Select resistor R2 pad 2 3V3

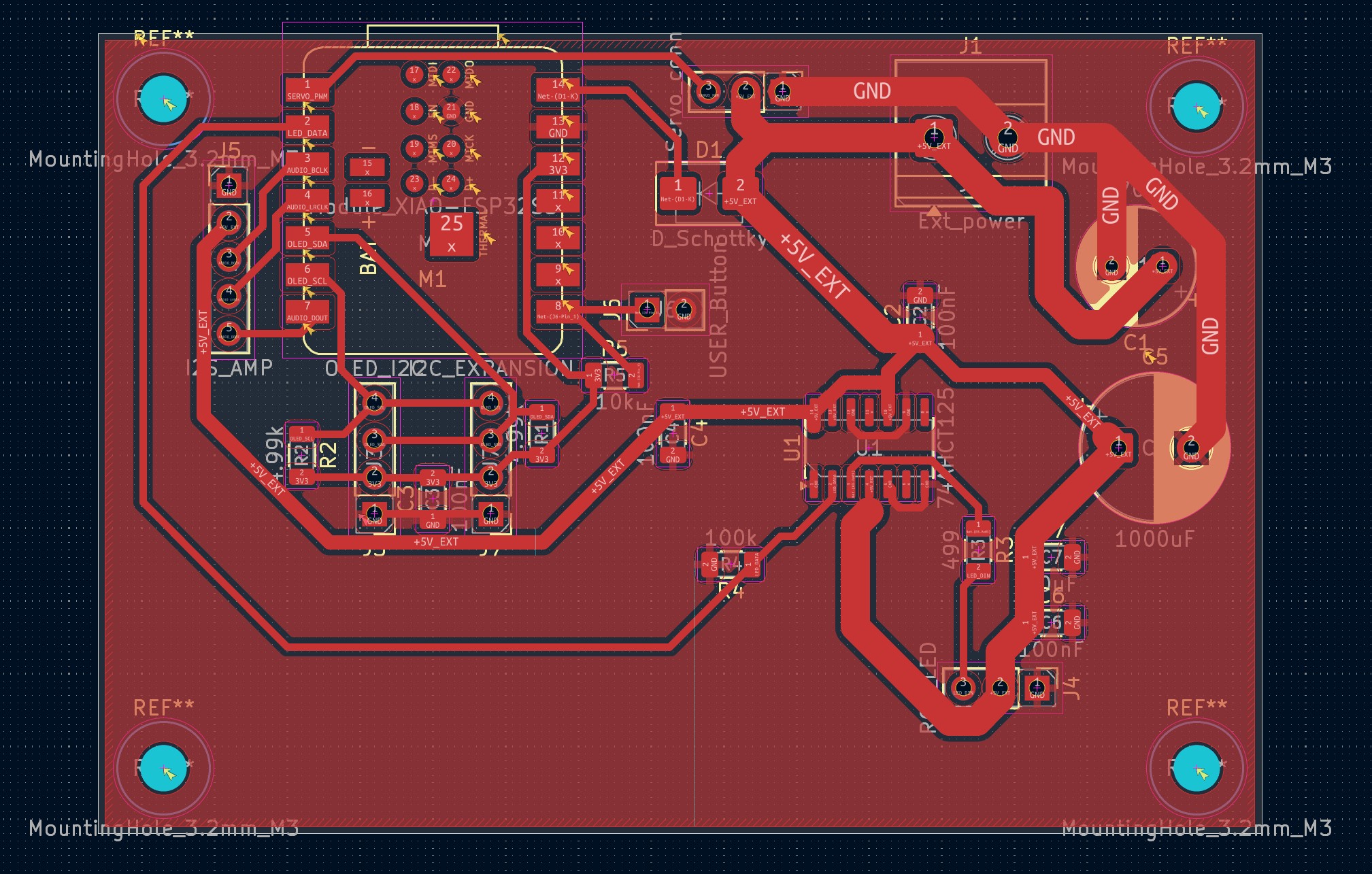(x=301, y=476)
